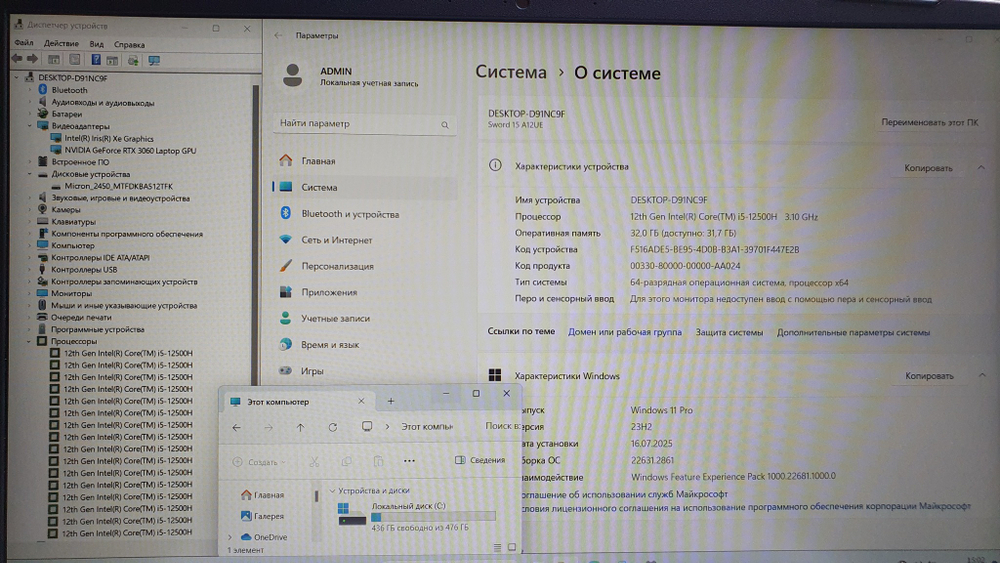1000x563 pixels.
Task: Select NVIDIA GeForce RTX 3060 Laptop GPU
Action: pos(130,150)
